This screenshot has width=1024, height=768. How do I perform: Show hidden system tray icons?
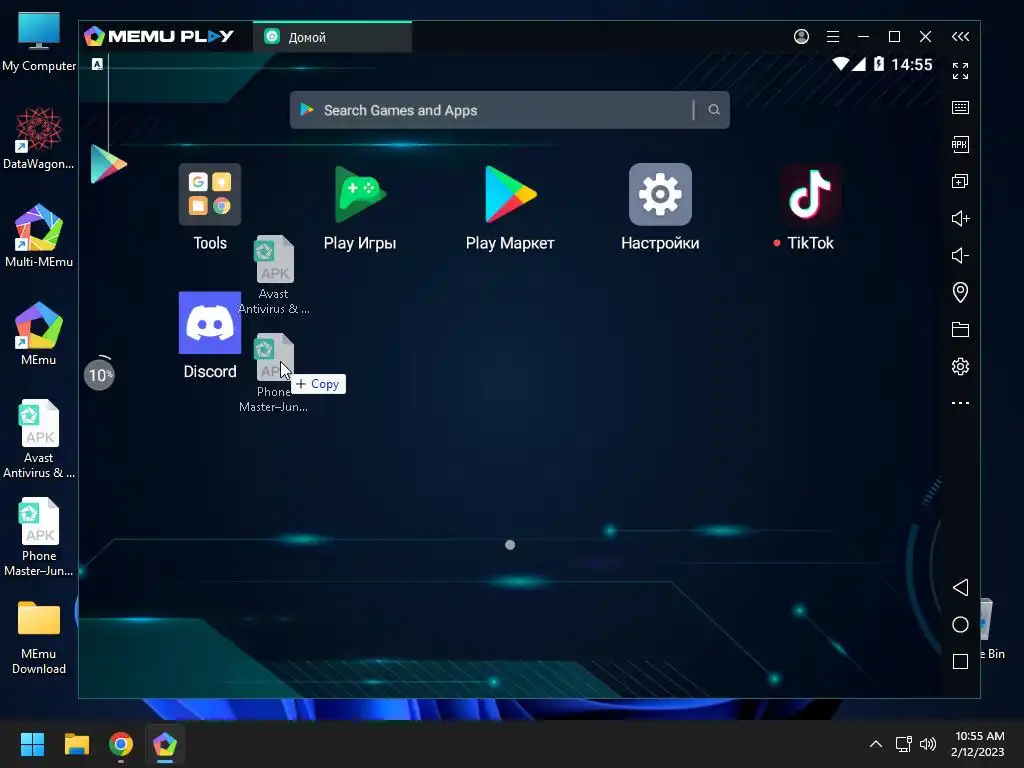(x=876, y=744)
